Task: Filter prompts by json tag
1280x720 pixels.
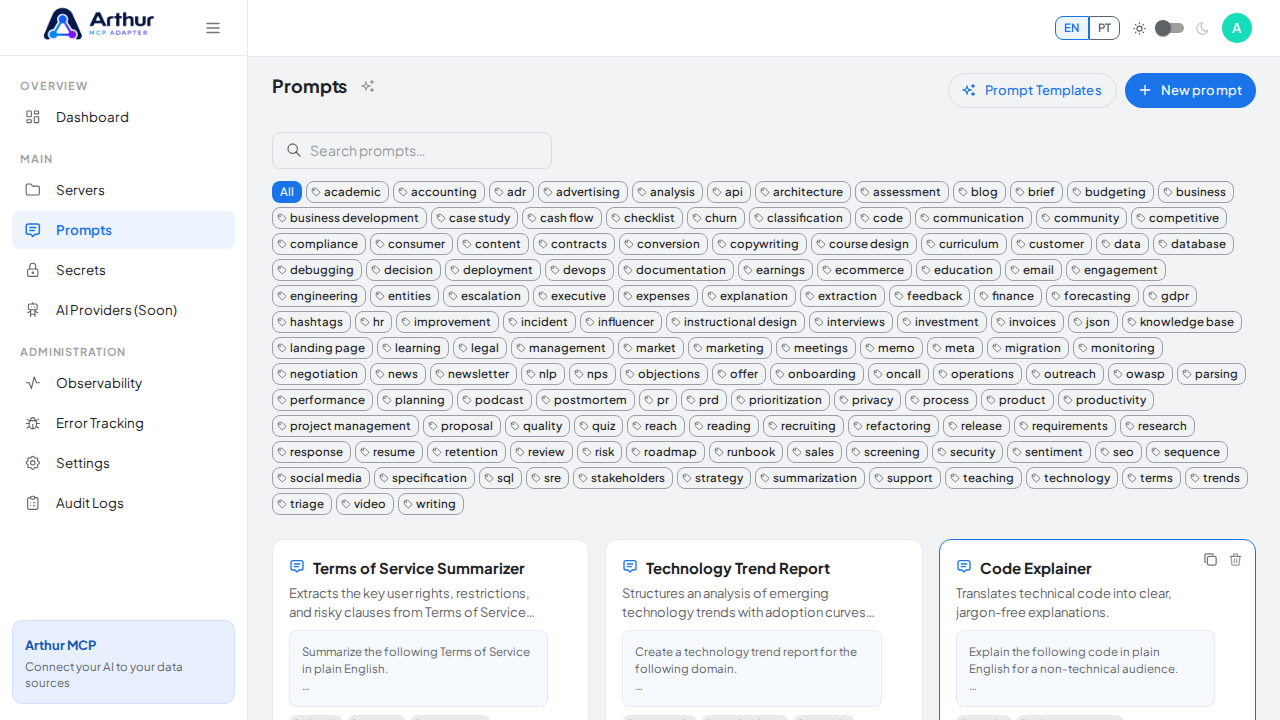Action: pyautogui.click(x=1093, y=322)
